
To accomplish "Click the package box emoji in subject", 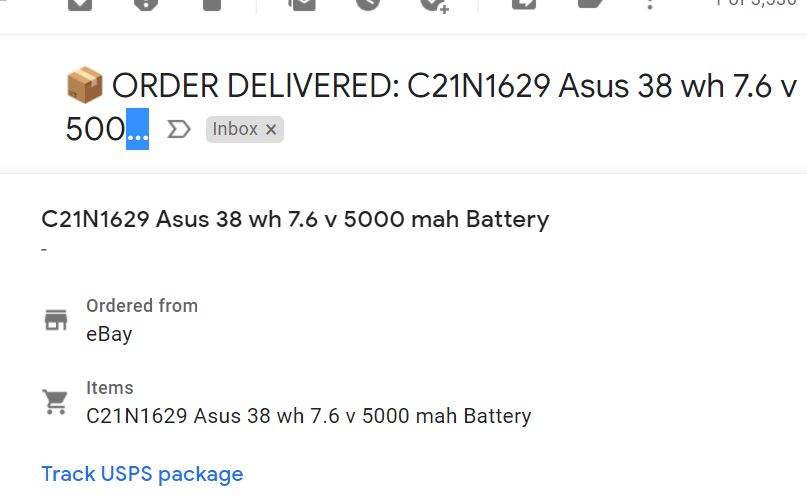I will [x=85, y=85].
